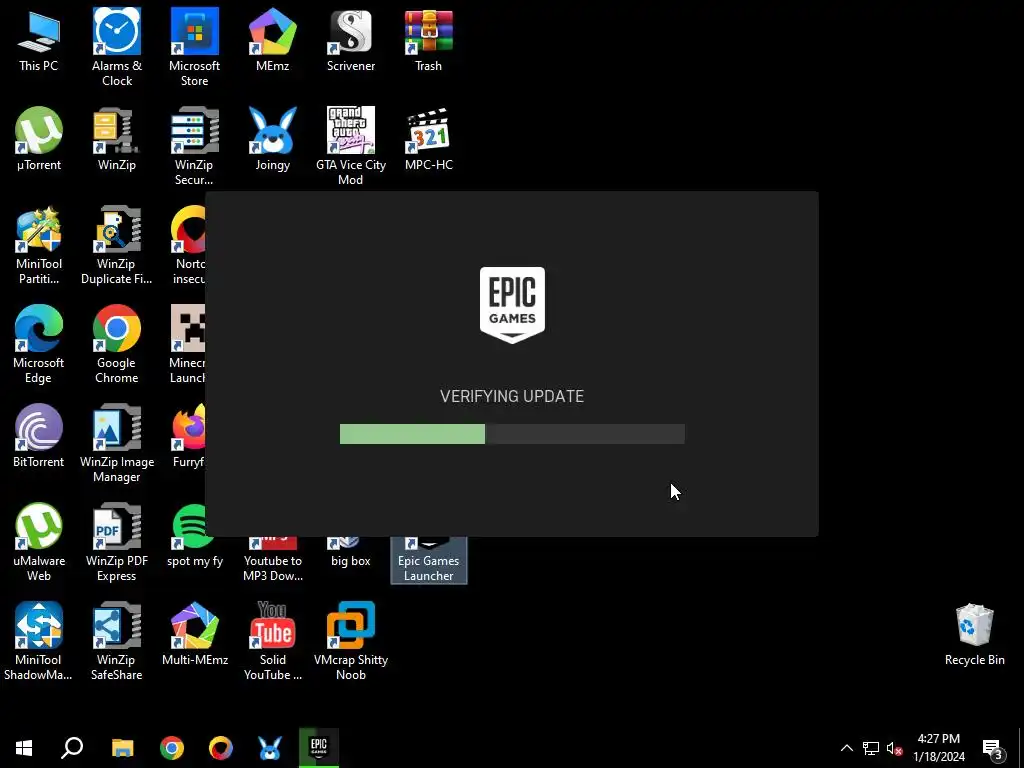Select the MPC-HC desktop shortcut
Screen dimensions: 1024x768
(x=428, y=140)
